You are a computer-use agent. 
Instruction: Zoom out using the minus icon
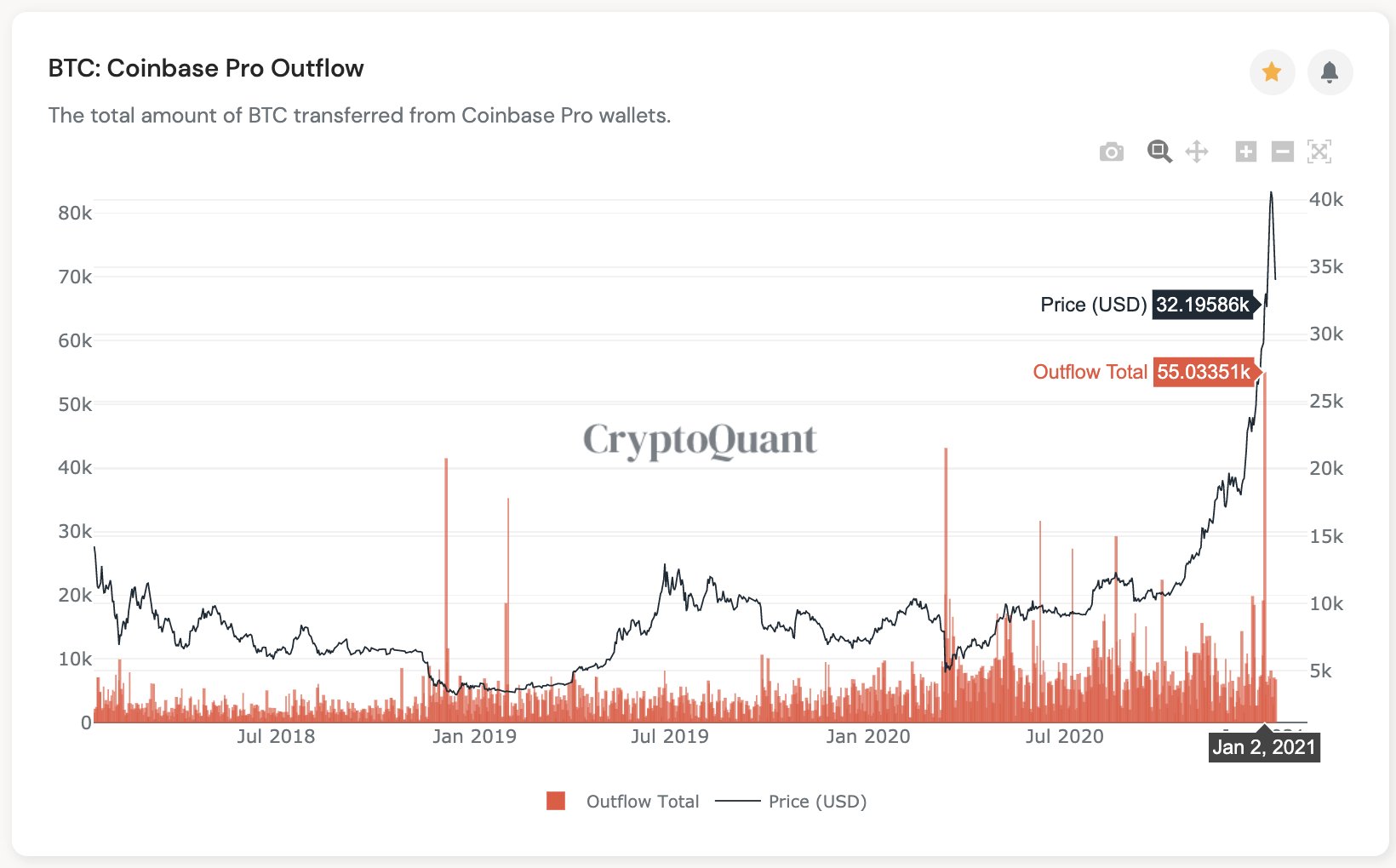coord(1283,152)
